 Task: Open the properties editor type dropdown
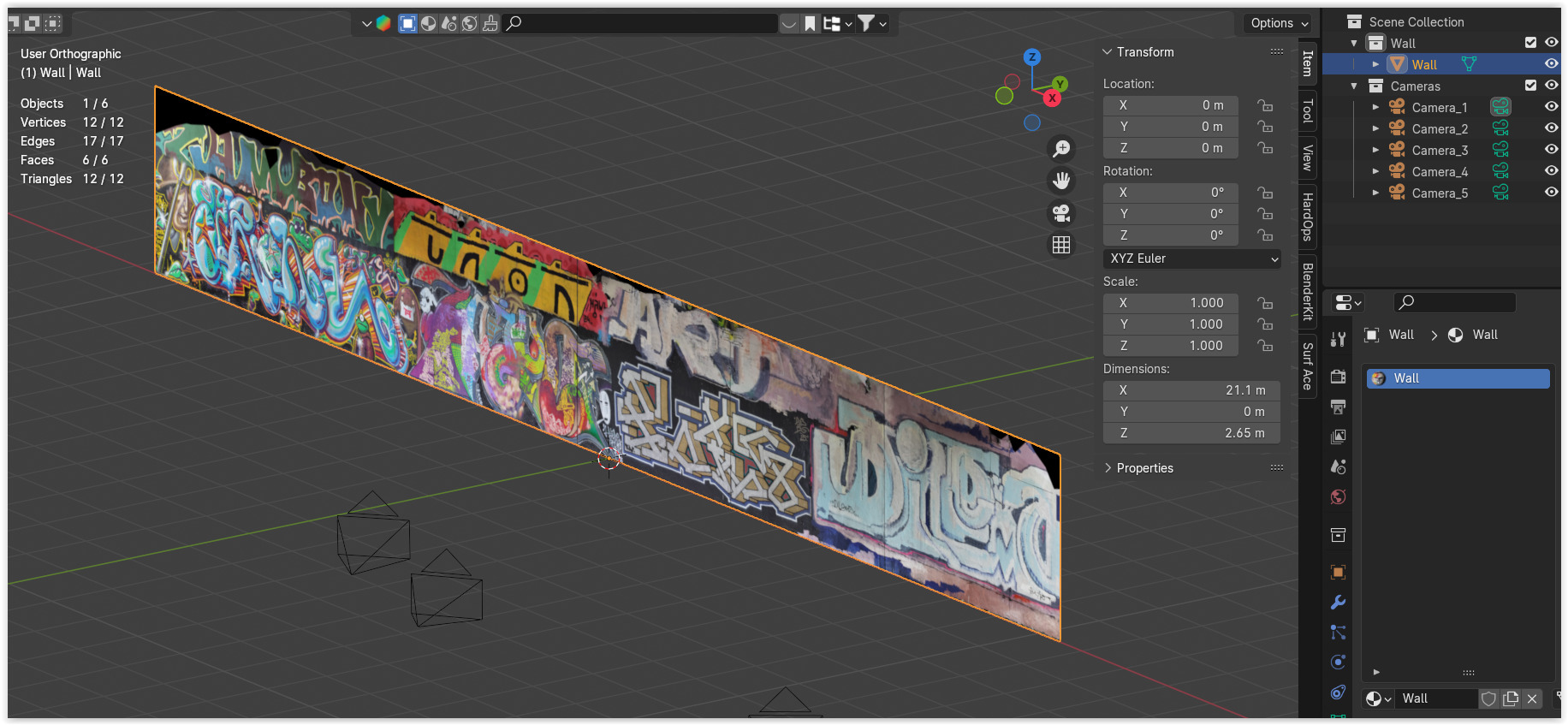coord(1348,302)
